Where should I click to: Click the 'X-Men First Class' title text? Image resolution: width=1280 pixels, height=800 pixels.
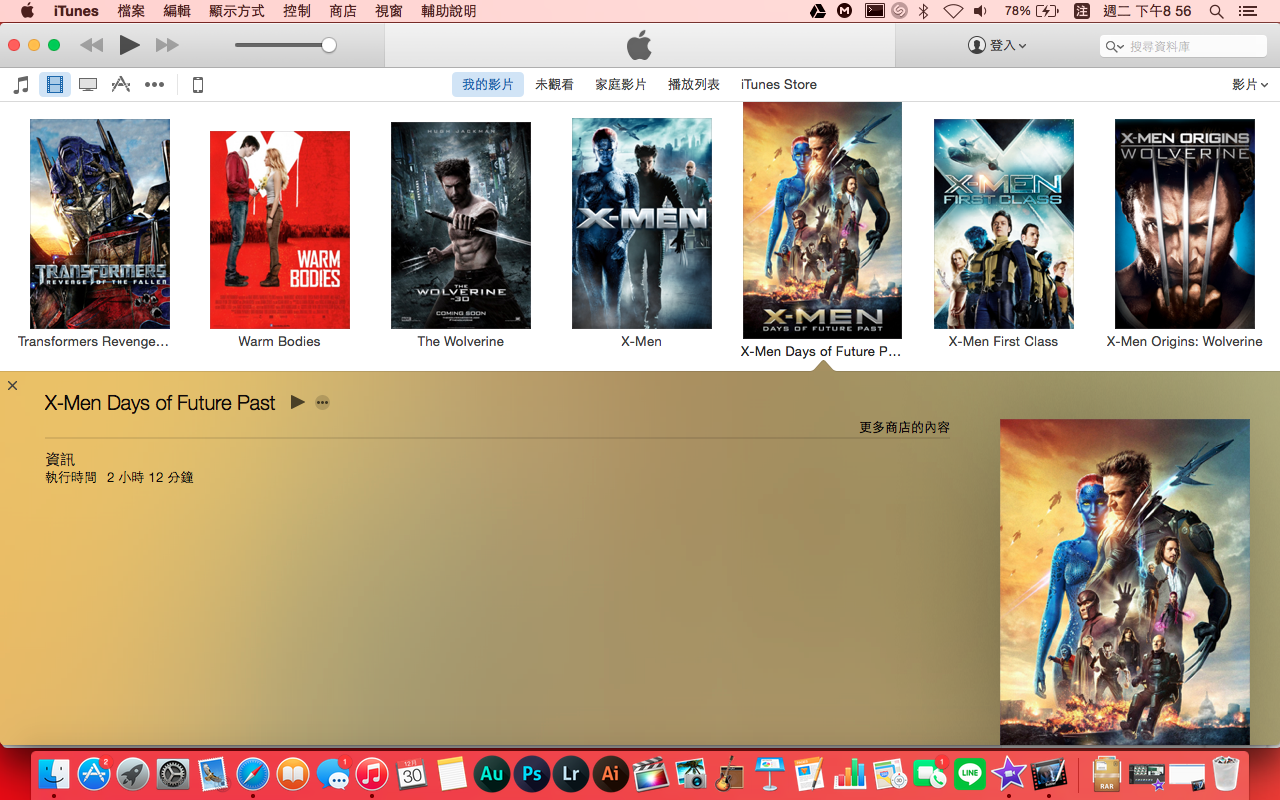point(1003,342)
